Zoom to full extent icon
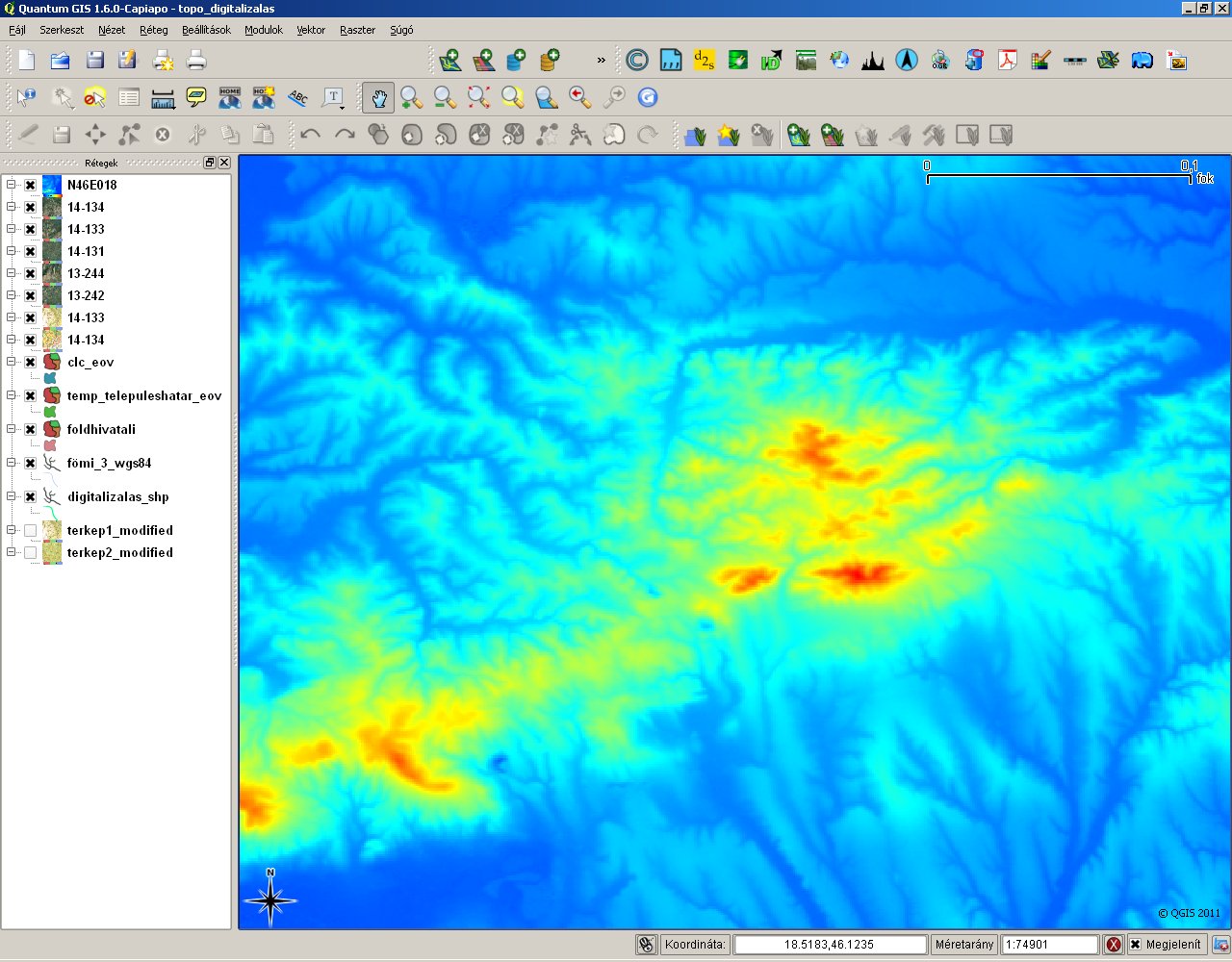Viewport: 1232px width, 962px height. 478,97
